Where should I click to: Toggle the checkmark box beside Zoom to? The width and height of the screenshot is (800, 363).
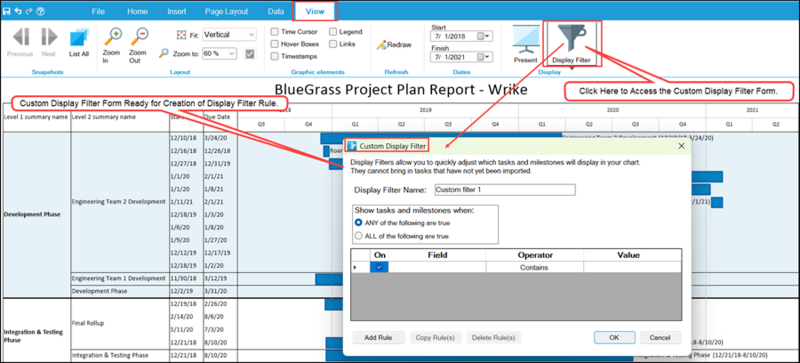pos(250,53)
